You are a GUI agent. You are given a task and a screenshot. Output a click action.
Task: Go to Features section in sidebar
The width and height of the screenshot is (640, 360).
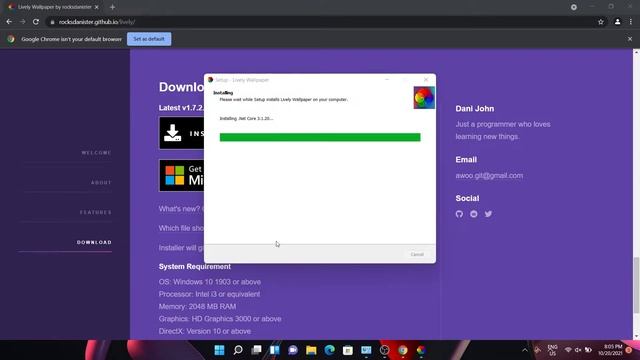coord(96,212)
